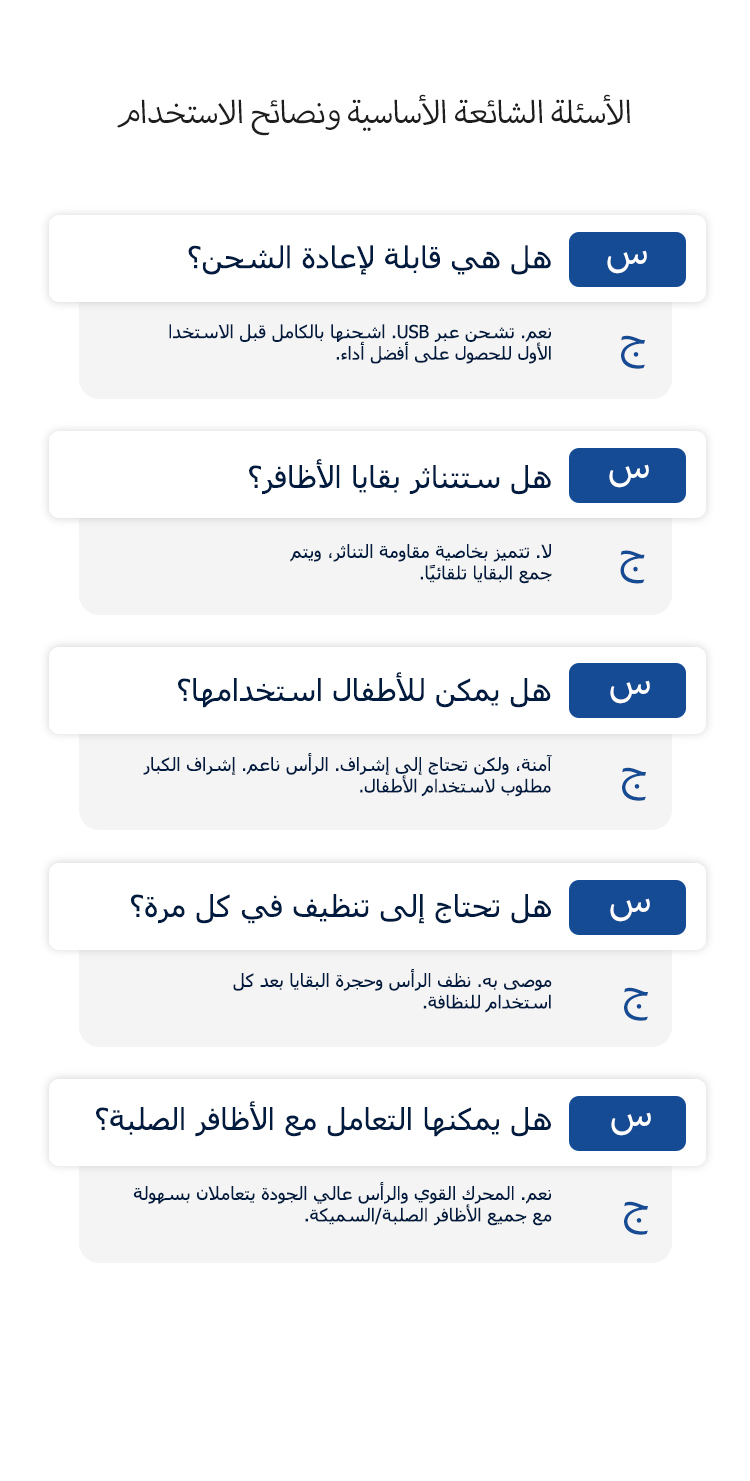Click the answer text starting with 'آمنة، ولكن تحتاج'

pyautogui.click(x=348, y=776)
